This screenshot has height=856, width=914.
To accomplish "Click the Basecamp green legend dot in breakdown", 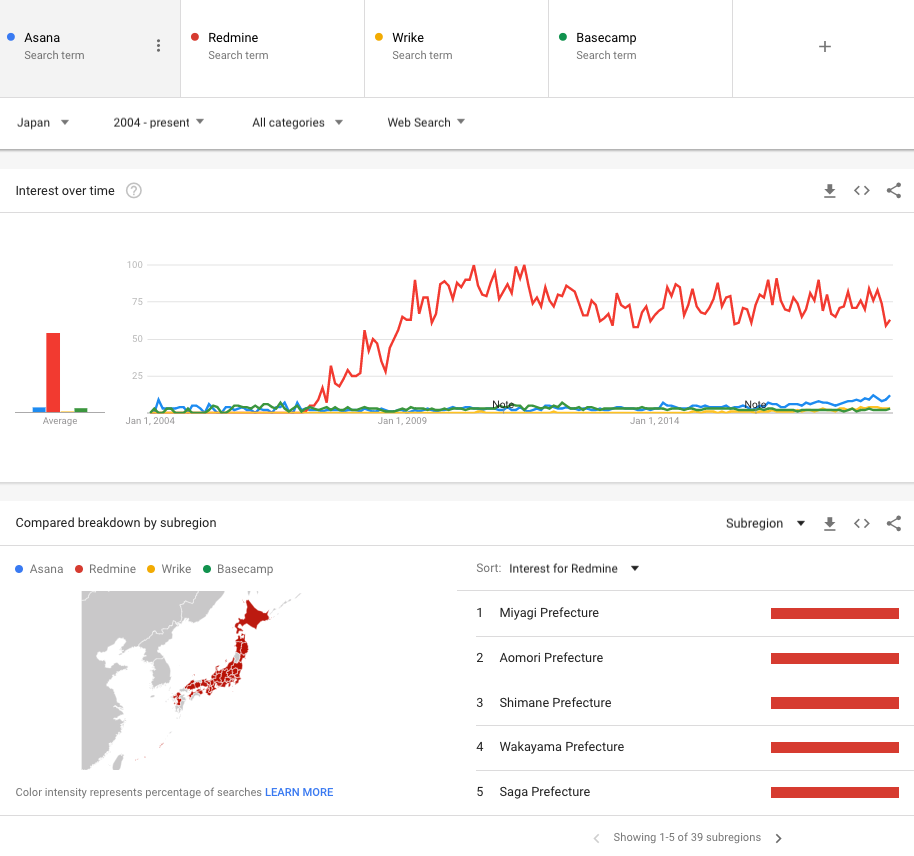I will 207,569.
